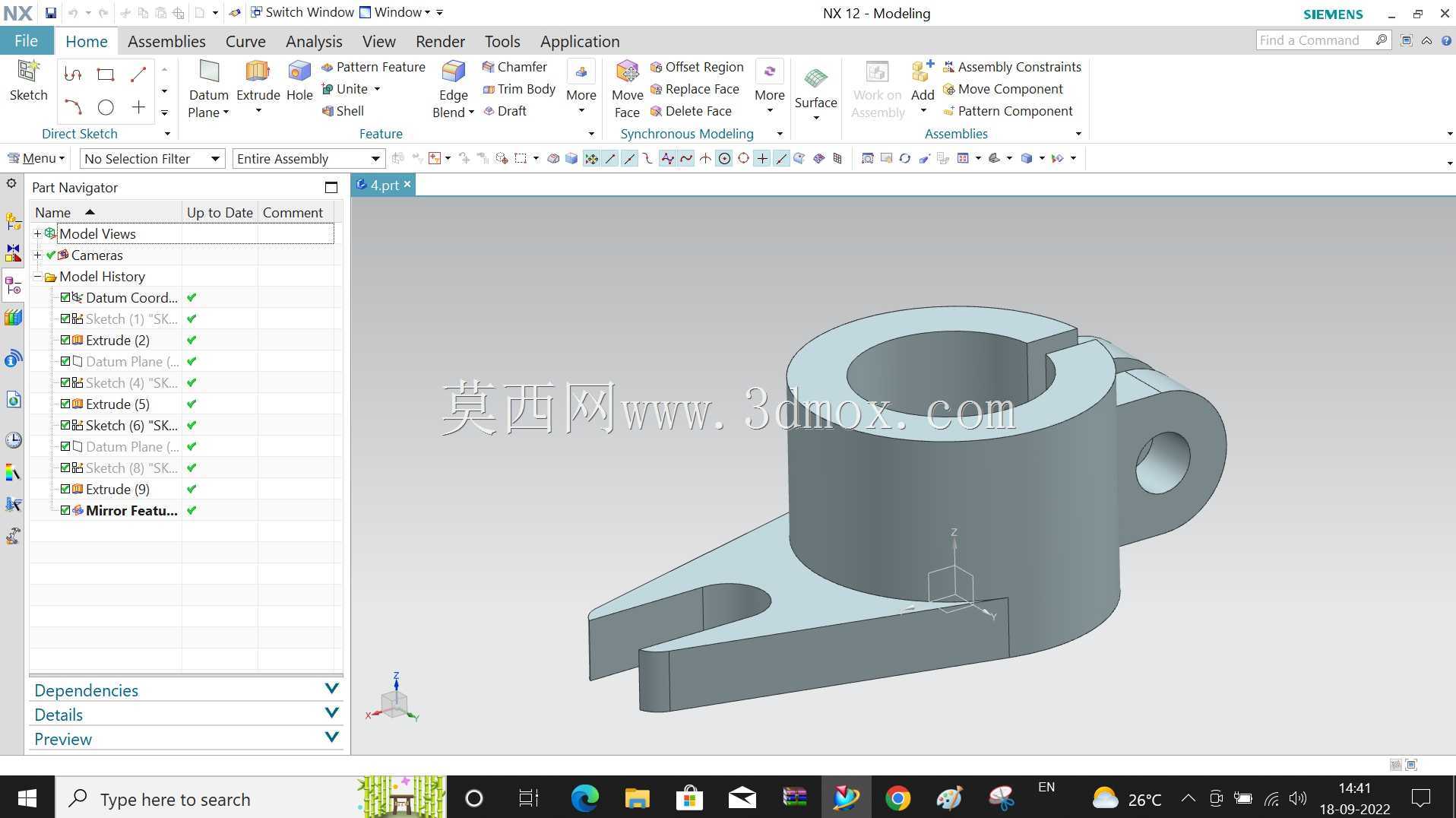
Task: Select the Circle sketch tool
Action: [106, 107]
